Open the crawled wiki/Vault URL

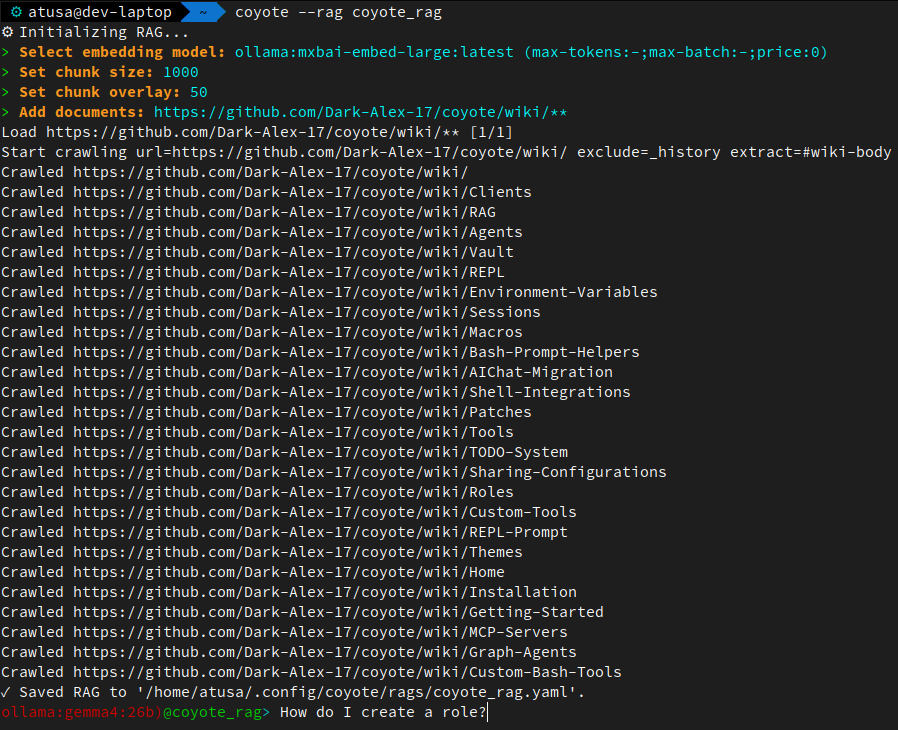293,252
